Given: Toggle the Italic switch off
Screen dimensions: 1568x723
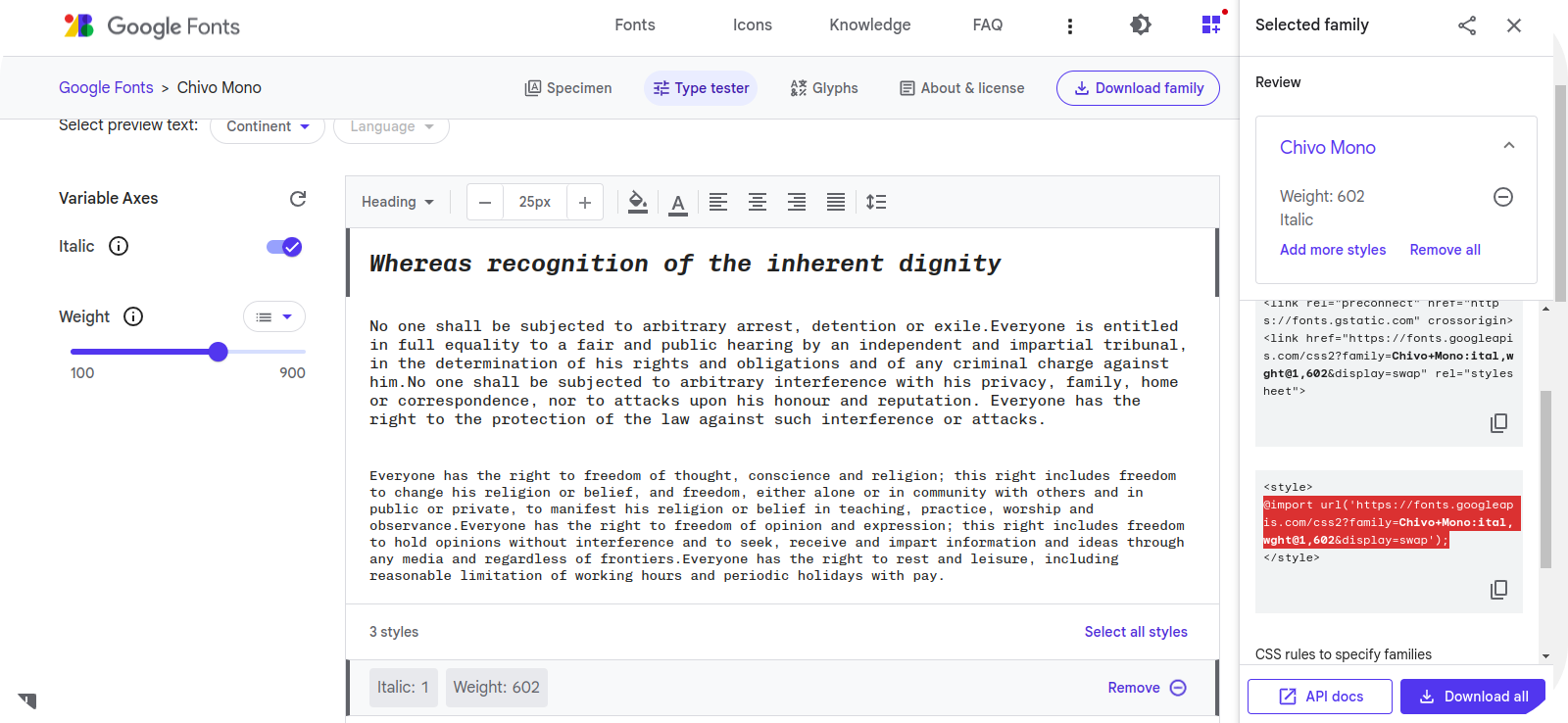Looking at the screenshot, I should pos(284,247).
